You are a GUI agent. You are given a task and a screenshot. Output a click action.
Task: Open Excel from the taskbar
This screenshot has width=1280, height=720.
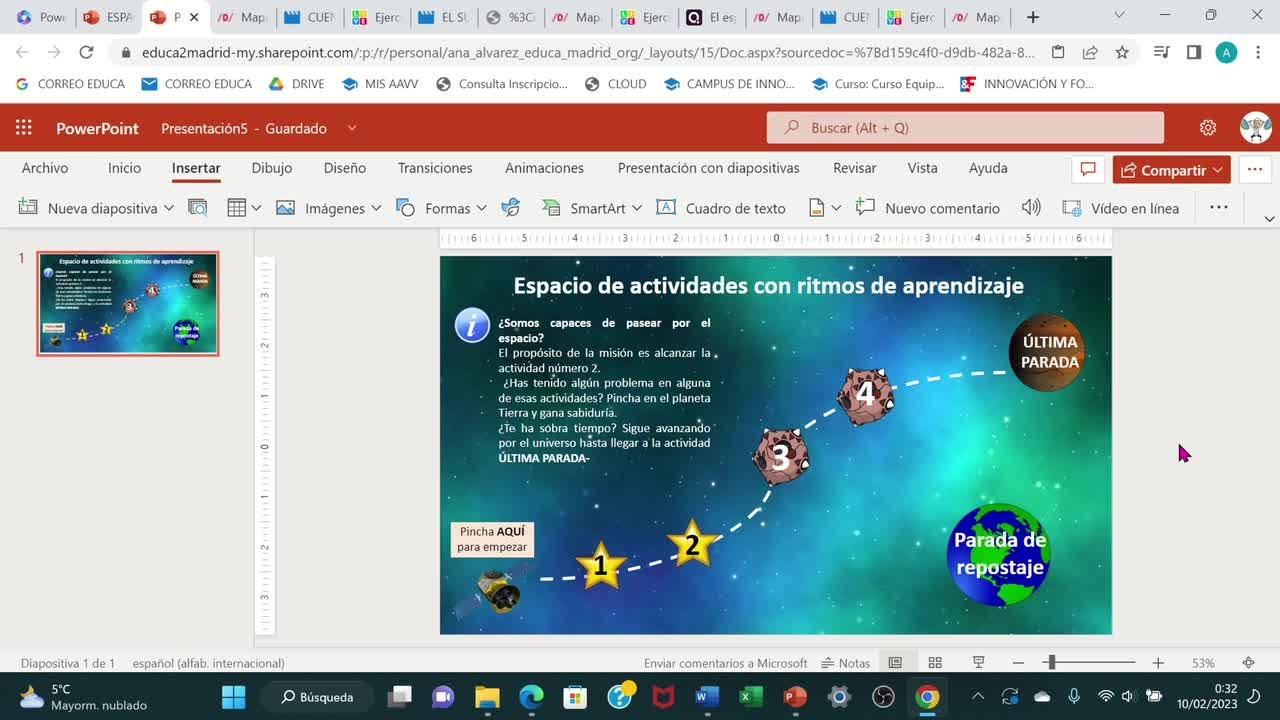(x=751, y=697)
